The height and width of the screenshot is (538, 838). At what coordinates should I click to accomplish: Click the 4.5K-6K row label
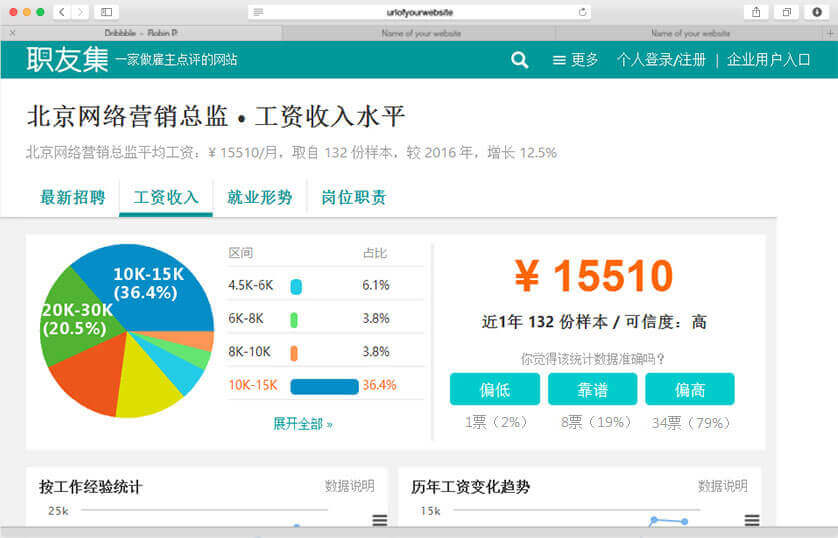(x=251, y=285)
